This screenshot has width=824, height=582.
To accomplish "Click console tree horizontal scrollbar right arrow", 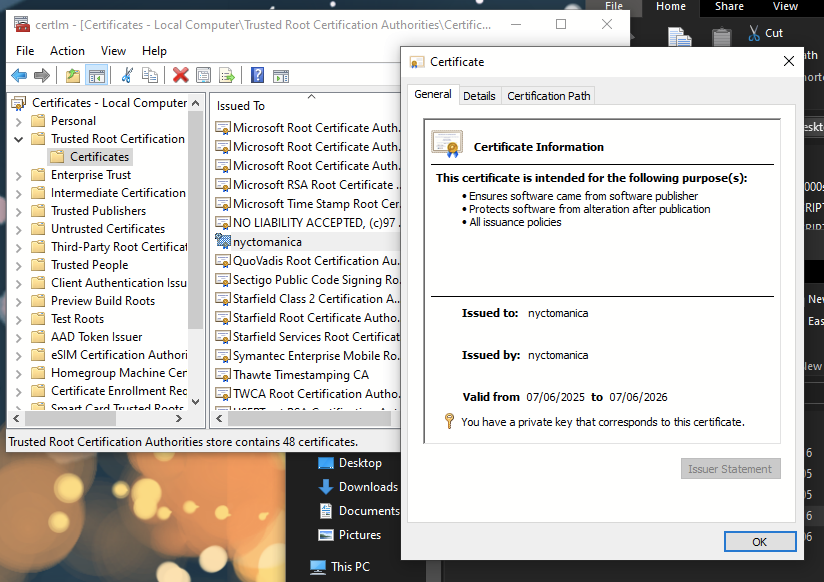I will pyautogui.click(x=179, y=418).
